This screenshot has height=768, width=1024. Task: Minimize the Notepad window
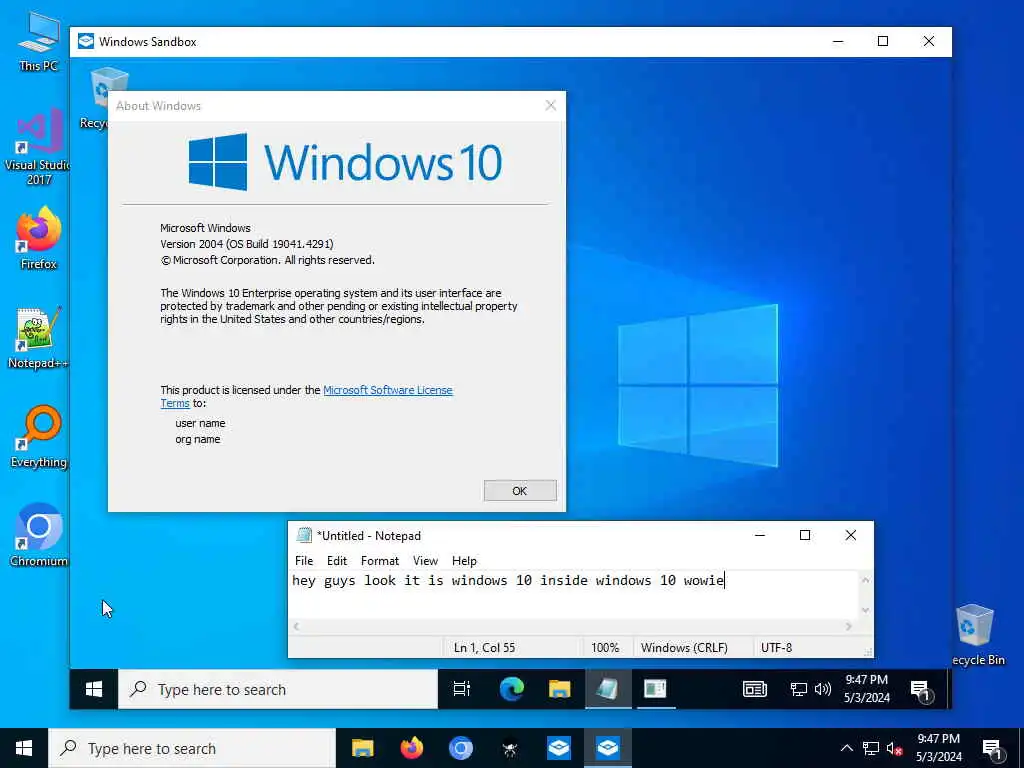760,536
